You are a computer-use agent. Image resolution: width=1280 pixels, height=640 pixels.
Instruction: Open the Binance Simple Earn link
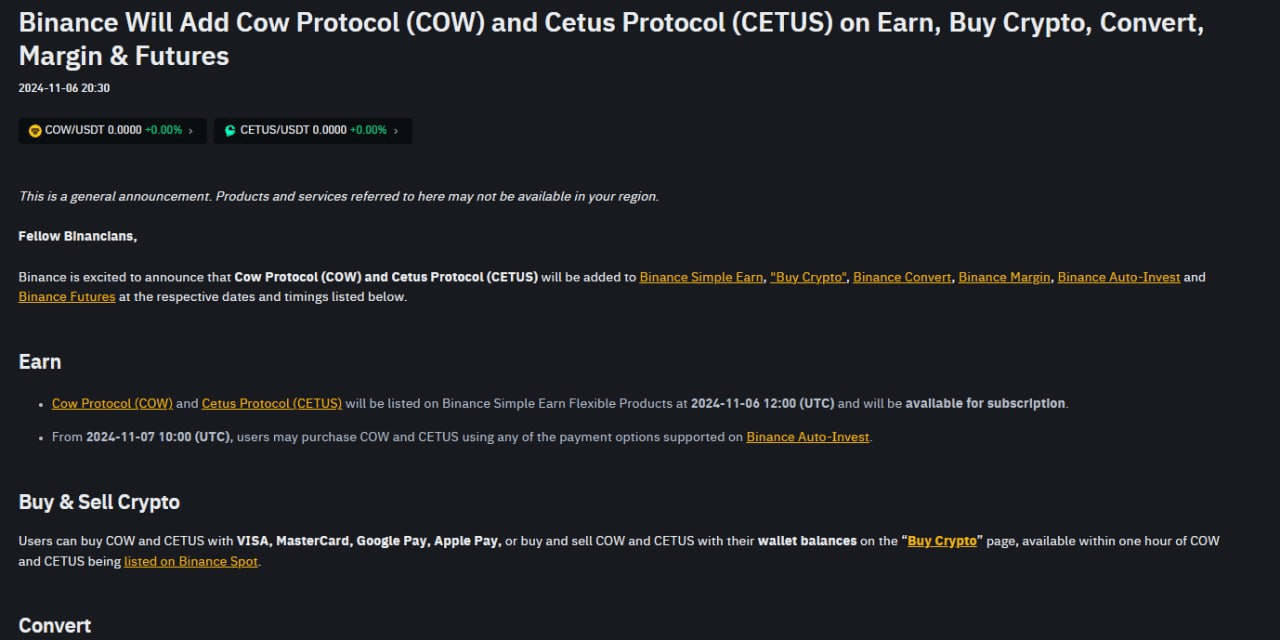[701, 277]
